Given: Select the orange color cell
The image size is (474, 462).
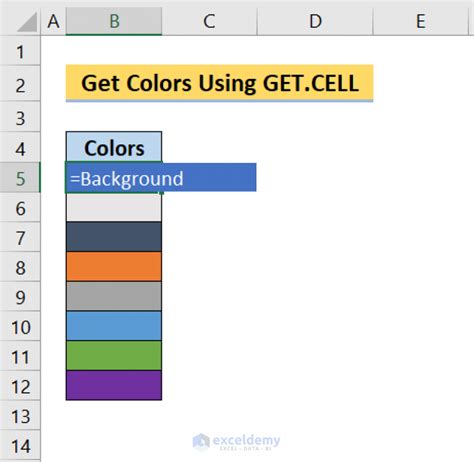Looking at the screenshot, I should coord(114,267).
